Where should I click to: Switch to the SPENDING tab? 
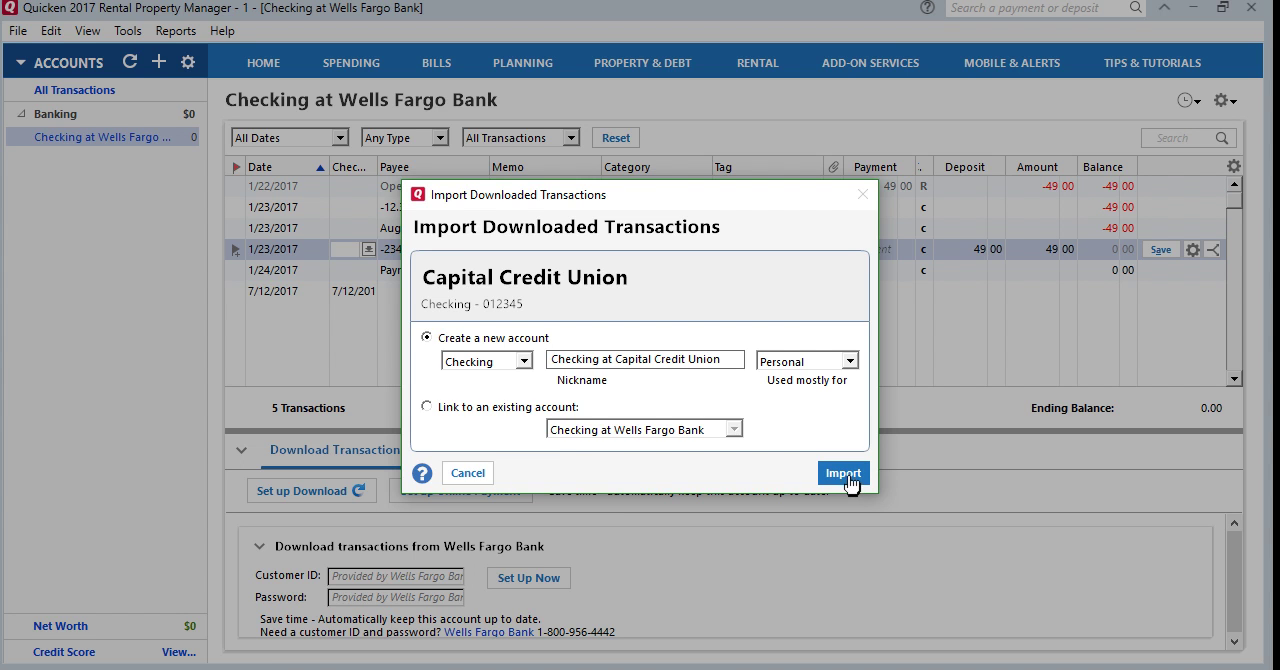tap(351, 62)
